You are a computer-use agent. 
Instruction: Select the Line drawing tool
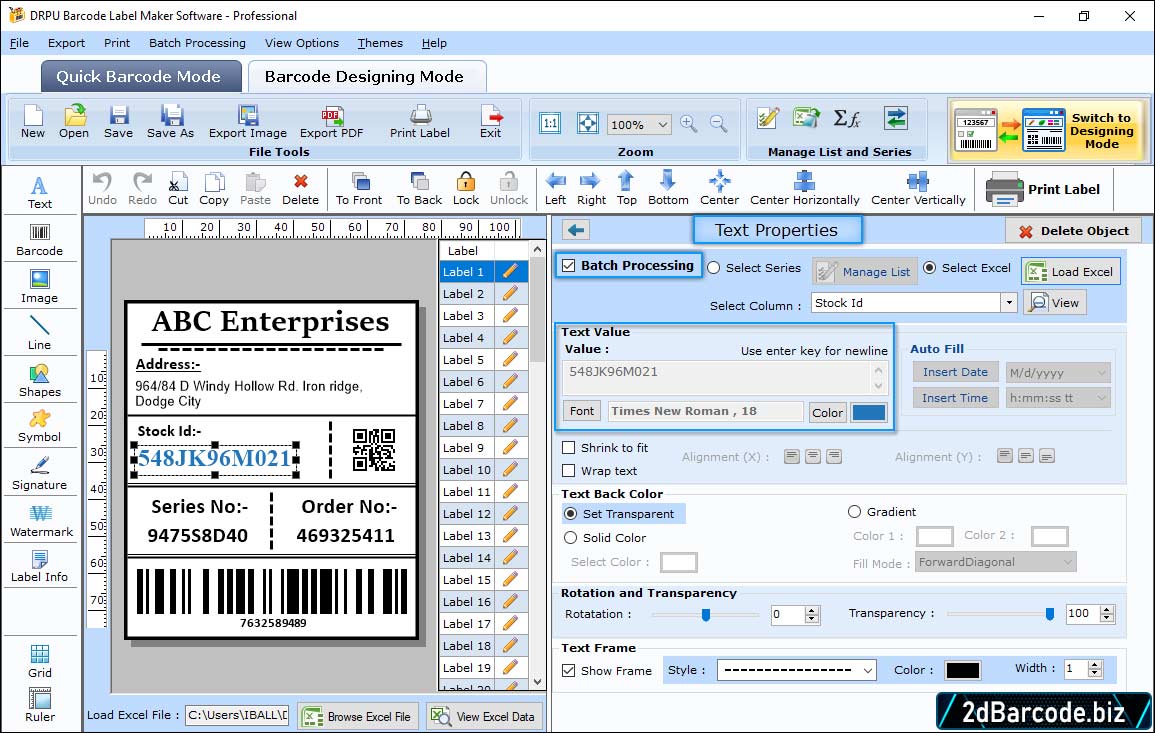(x=40, y=334)
